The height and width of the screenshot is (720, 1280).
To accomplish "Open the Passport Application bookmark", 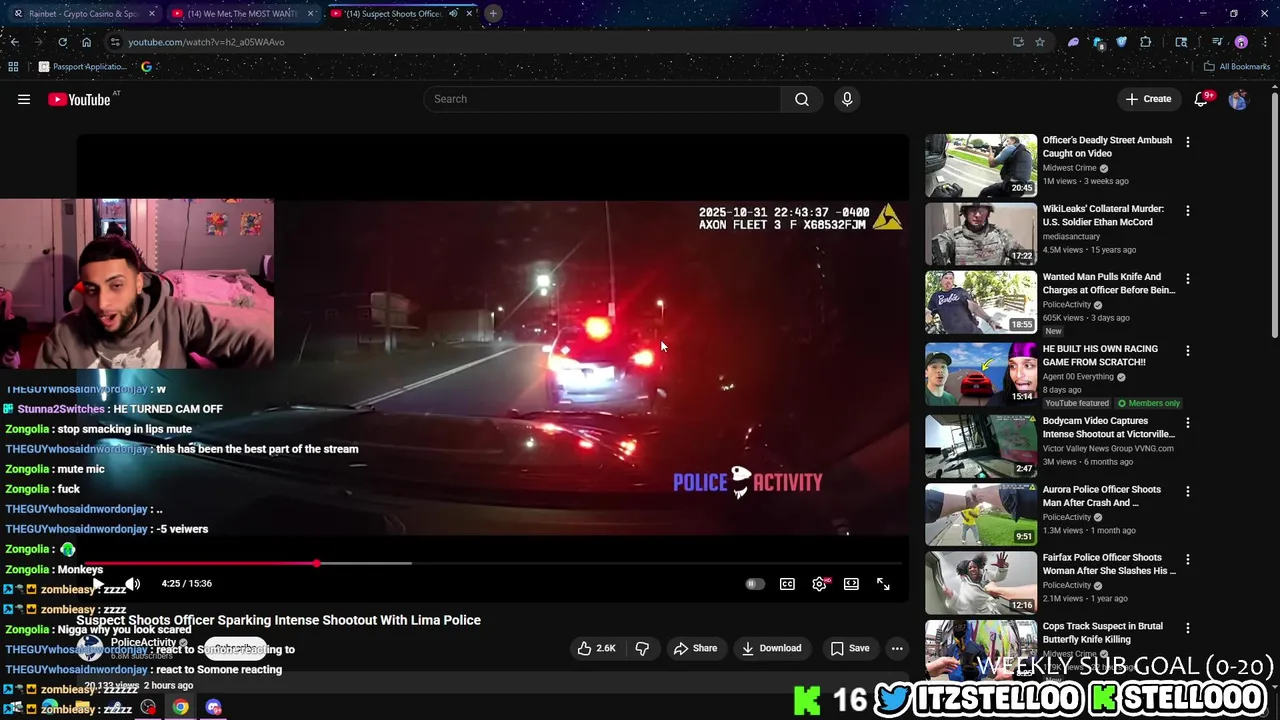I will [83, 67].
